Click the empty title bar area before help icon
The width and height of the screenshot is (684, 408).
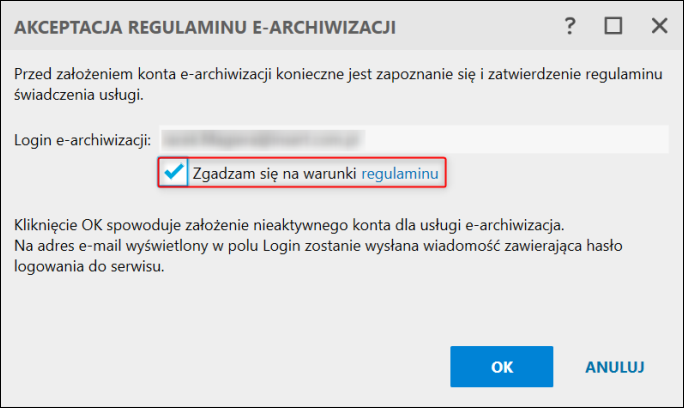point(480,28)
